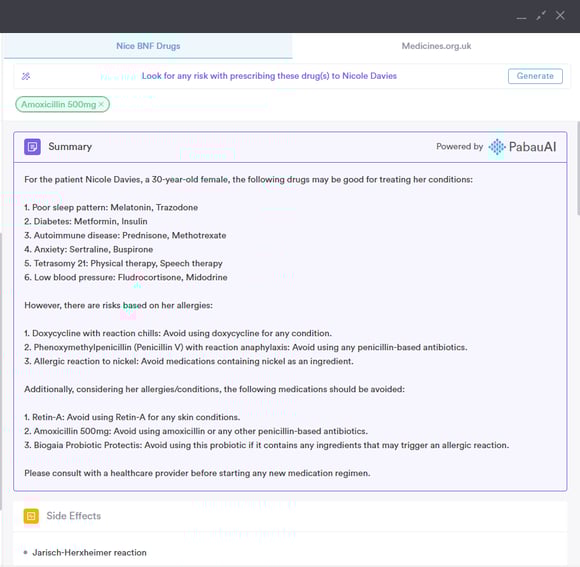This screenshot has height=567, width=580.
Task: Select the Jarisch-Herxheimer reaction item
Action: [x=89, y=553]
